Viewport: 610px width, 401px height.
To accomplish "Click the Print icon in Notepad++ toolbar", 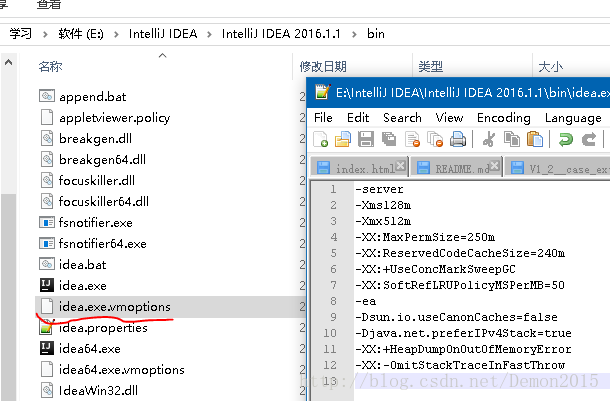I will coord(458,139).
